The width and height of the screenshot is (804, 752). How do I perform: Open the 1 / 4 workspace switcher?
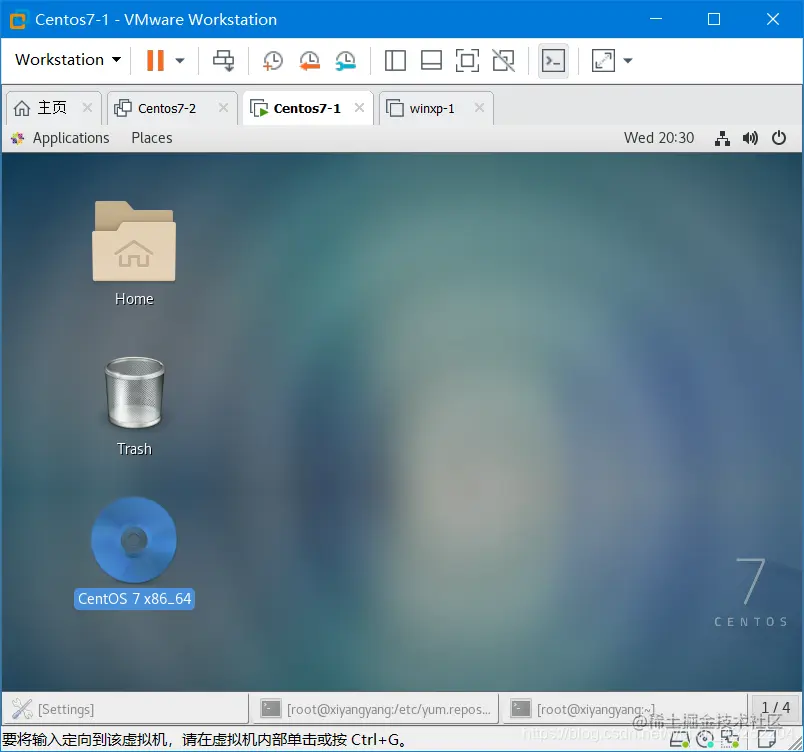click(775, 708)
